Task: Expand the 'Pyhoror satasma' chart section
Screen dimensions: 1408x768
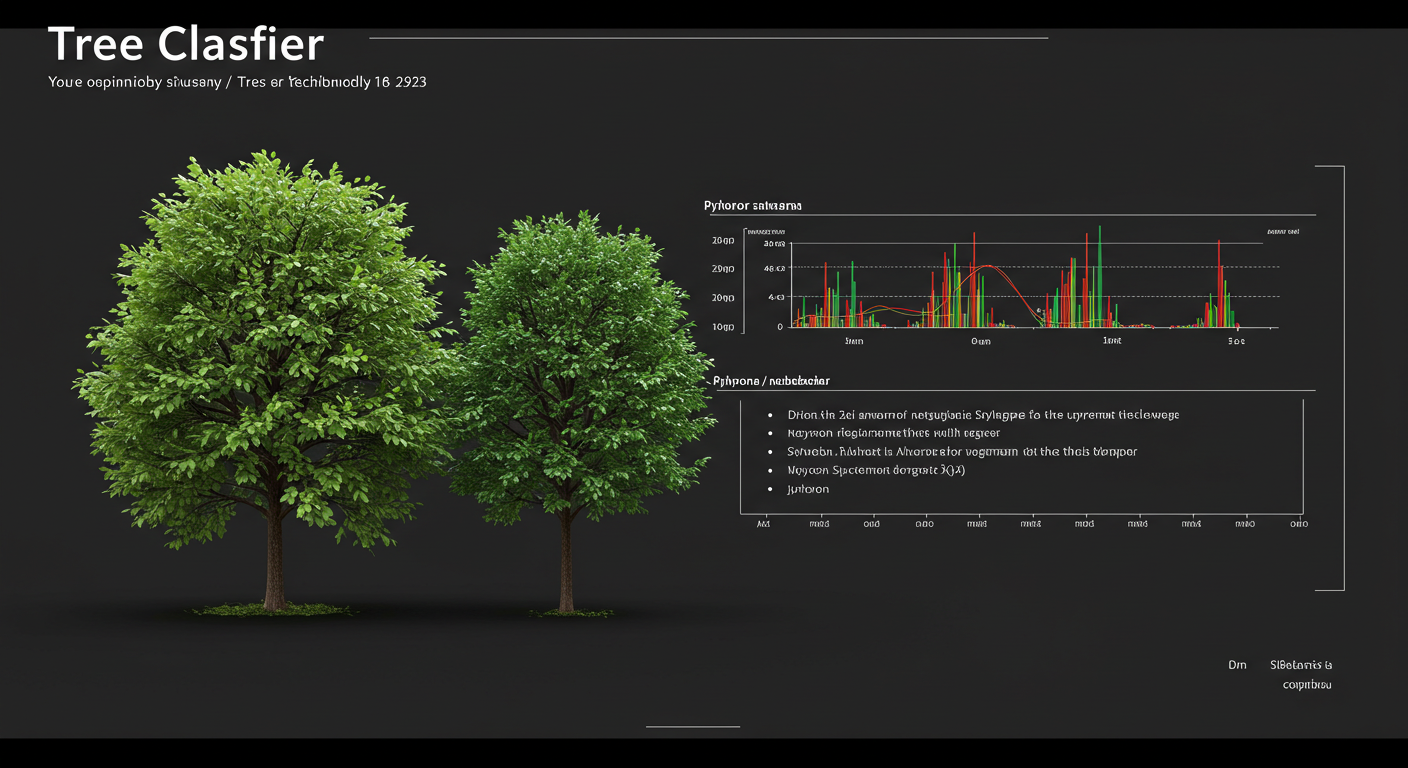Action: (752, 205)
